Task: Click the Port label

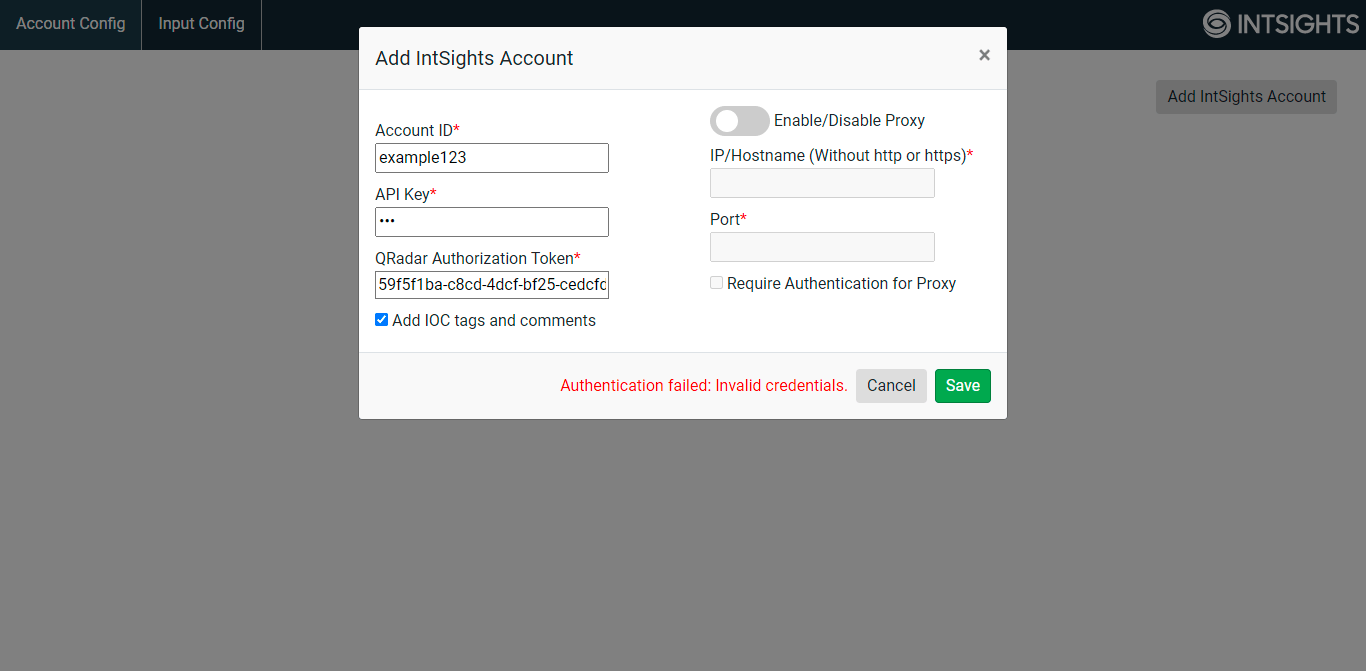Action: [728, 219]
